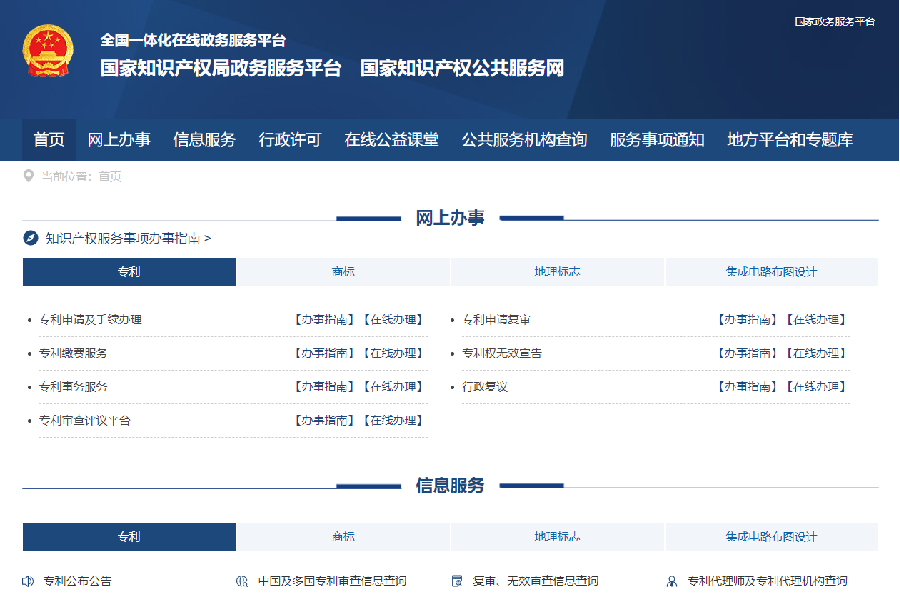
Task: Click the location pin icon beside 当前位置
Action: [x=29, y=176]
